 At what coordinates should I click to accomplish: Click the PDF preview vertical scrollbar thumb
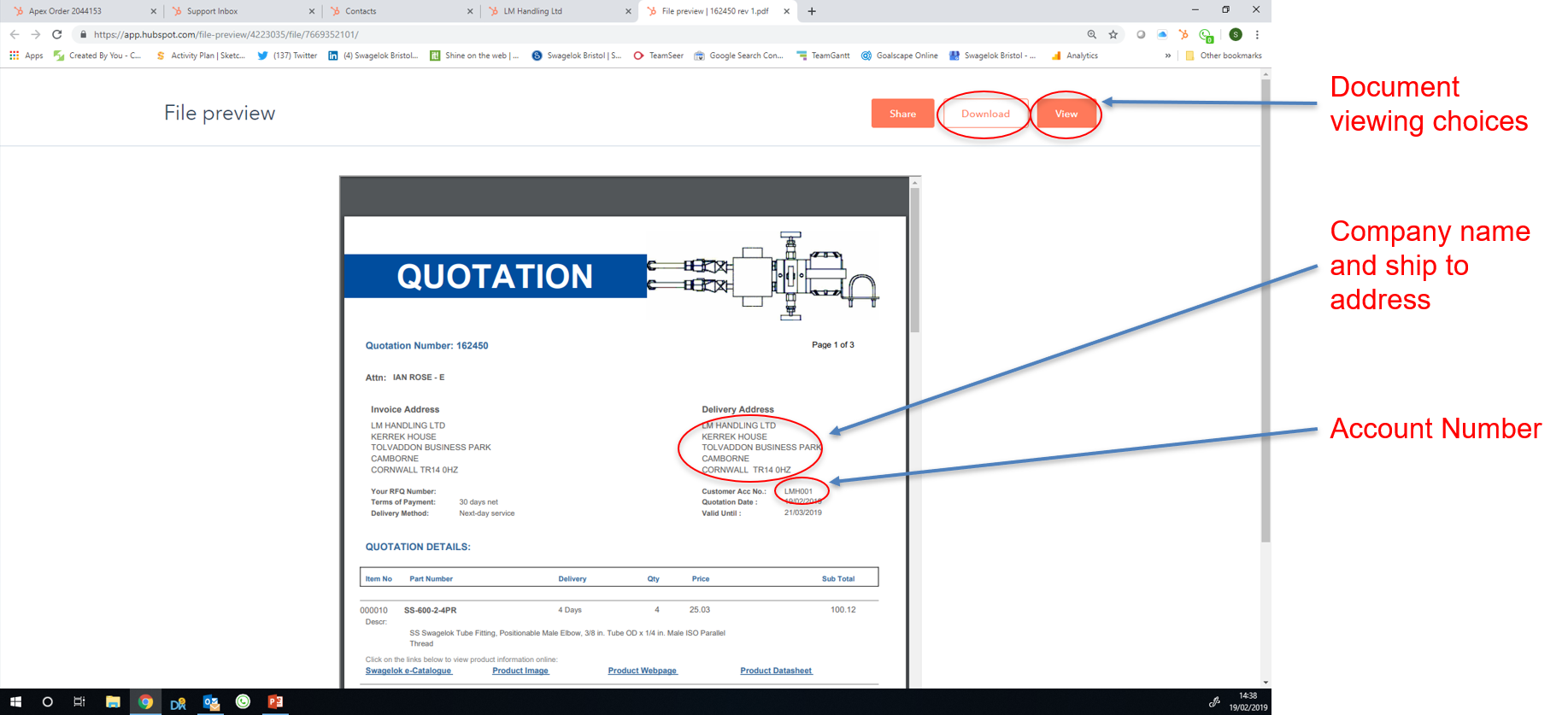914,259
